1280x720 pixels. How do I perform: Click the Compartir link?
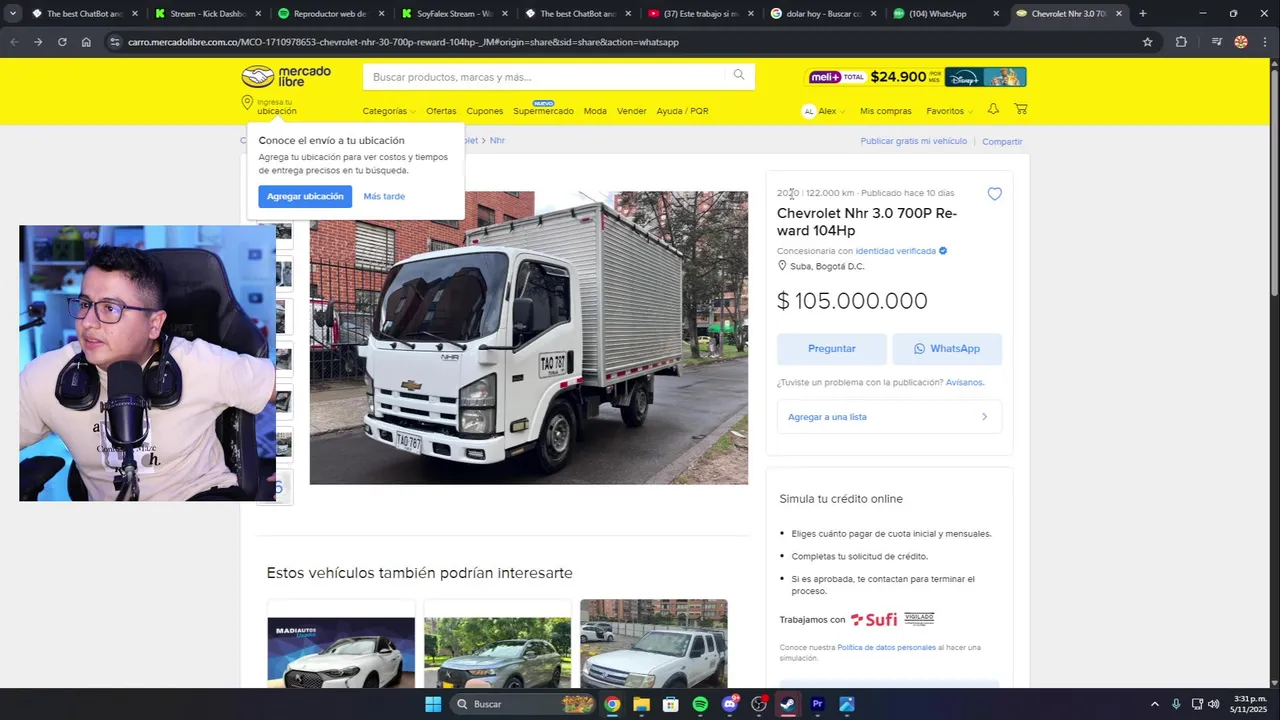point(1002,141)
